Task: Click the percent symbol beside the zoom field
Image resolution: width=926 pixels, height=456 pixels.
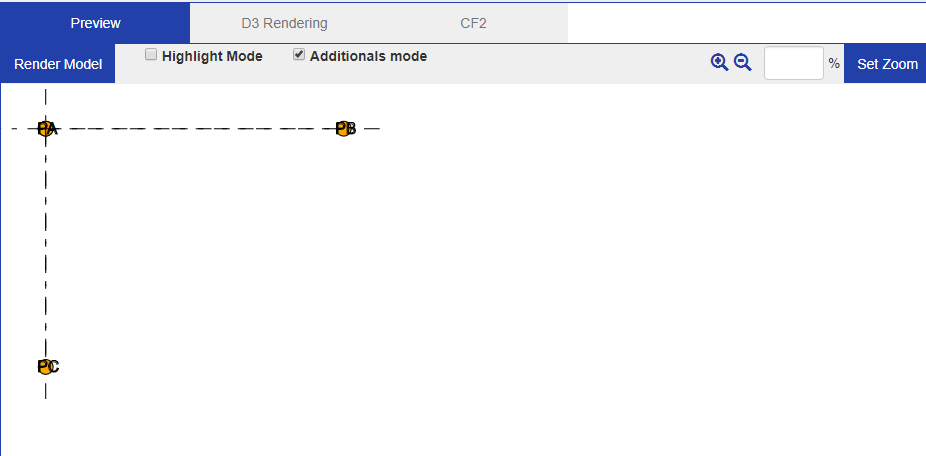Action: click(834, 63)
